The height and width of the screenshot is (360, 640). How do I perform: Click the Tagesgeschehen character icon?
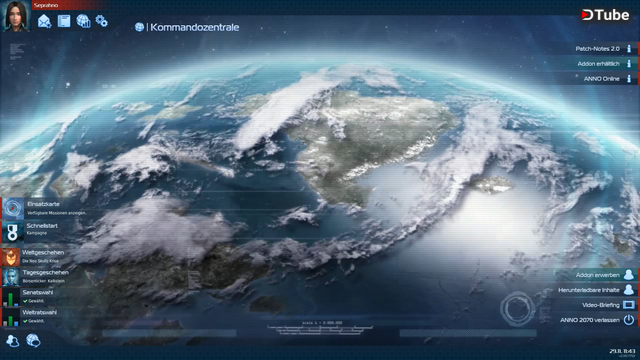pyautogui.click(x=11, y=277)
